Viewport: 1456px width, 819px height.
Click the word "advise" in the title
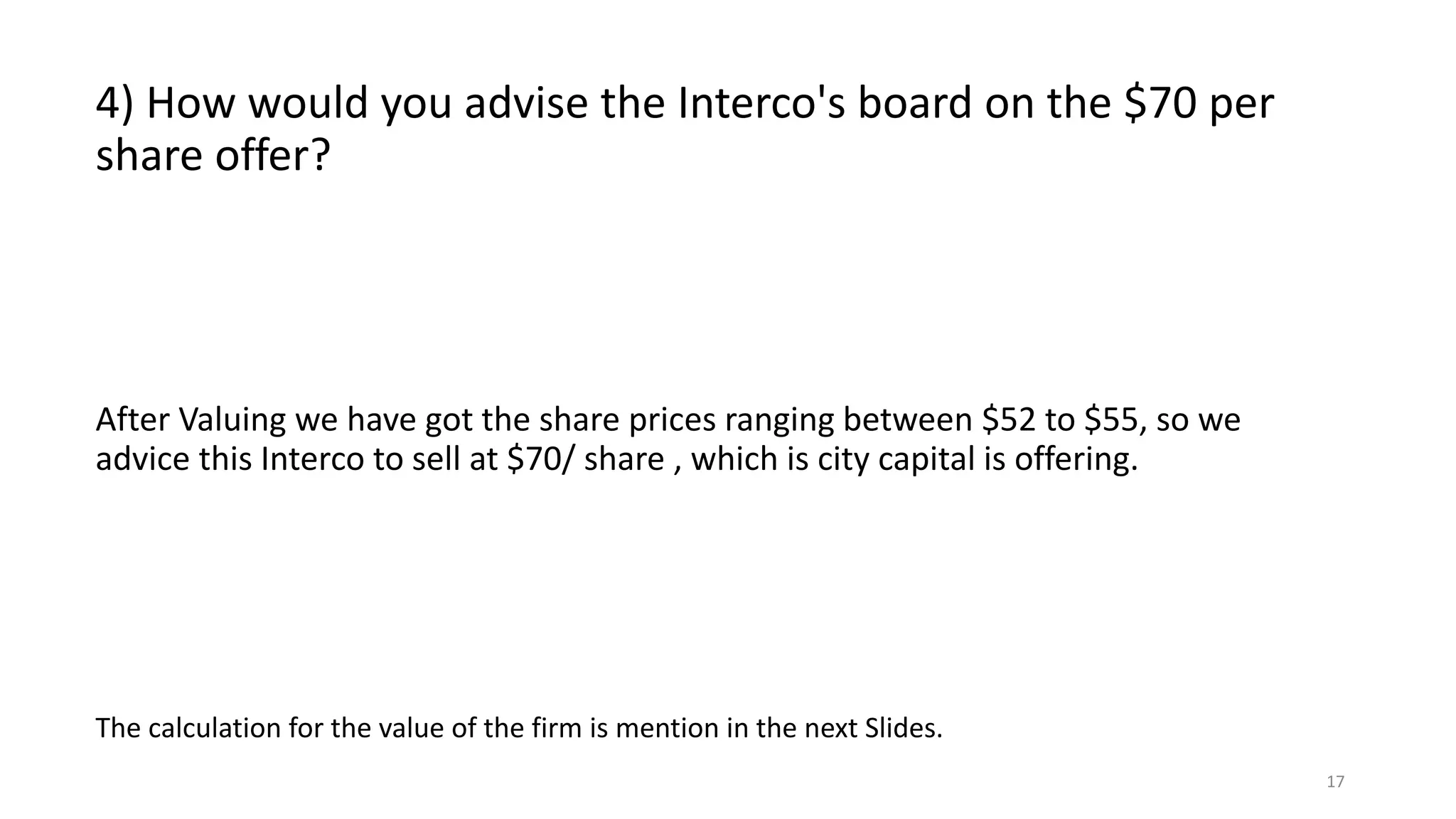526,103
